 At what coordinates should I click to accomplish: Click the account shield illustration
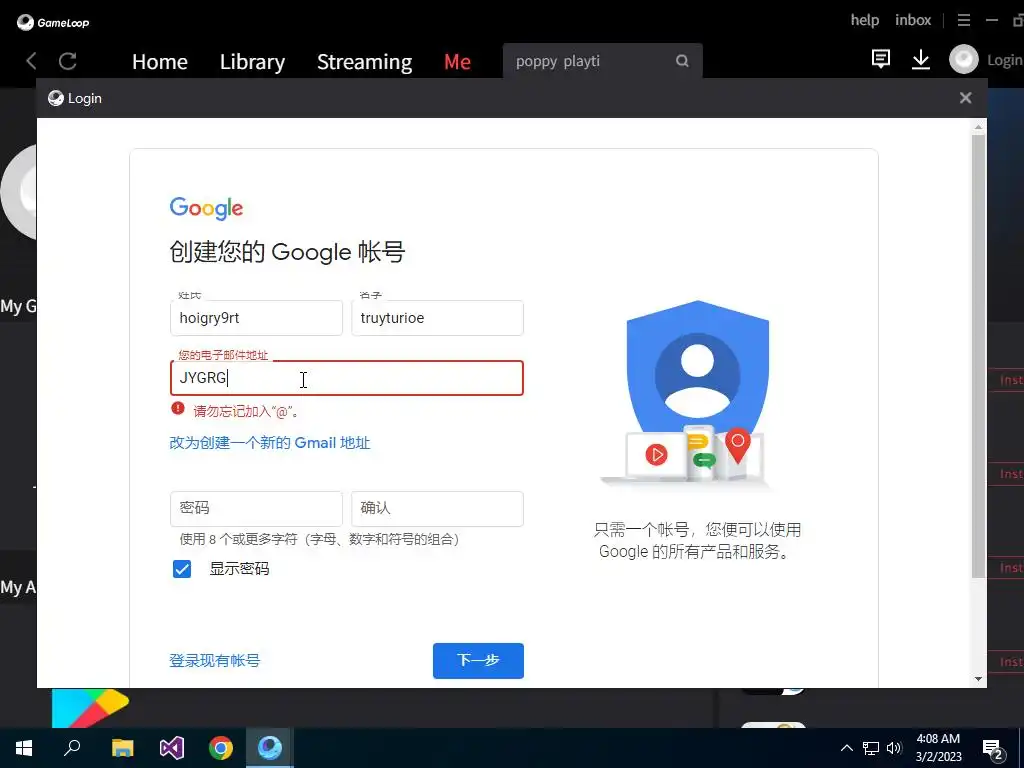coord(697,393)
